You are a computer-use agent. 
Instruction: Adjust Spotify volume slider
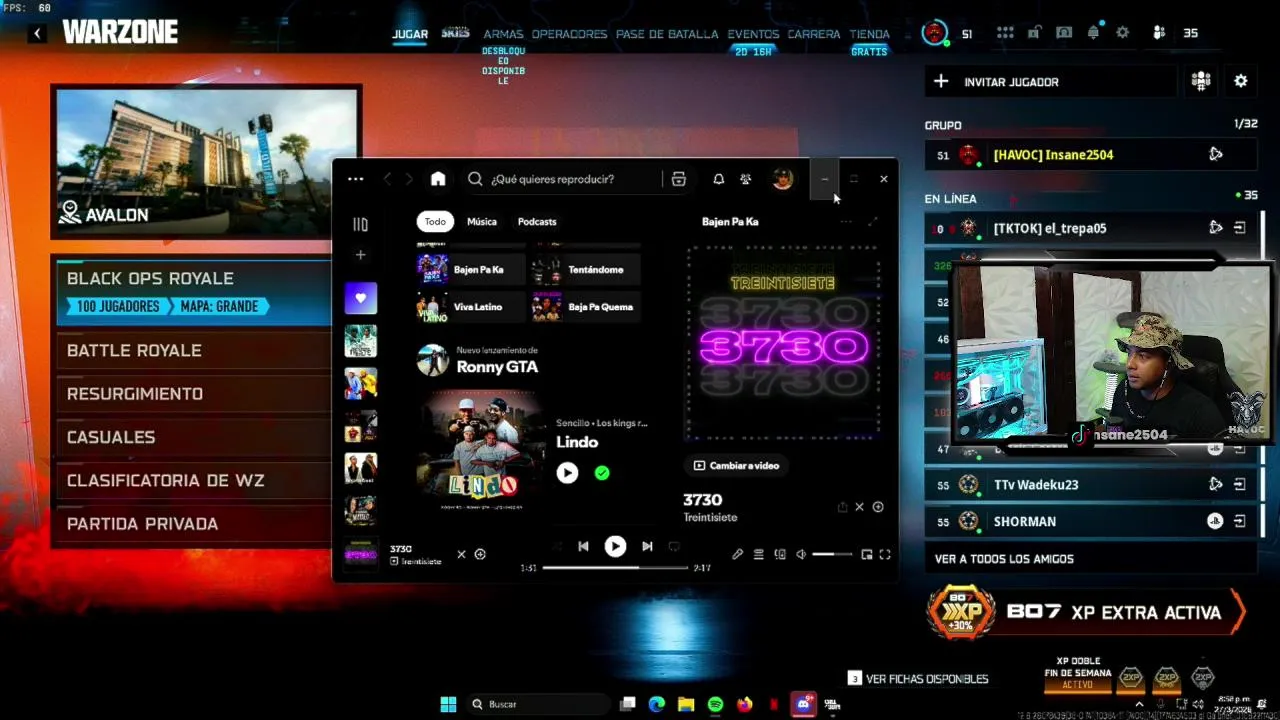[x=832, y=554]
